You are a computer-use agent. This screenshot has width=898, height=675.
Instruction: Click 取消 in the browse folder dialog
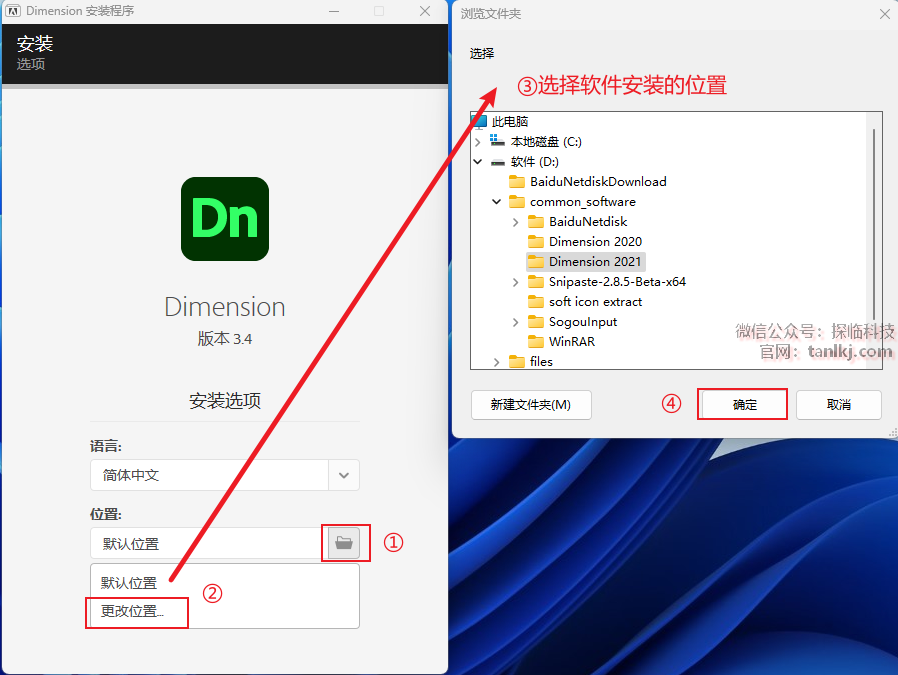pos(838,405)
